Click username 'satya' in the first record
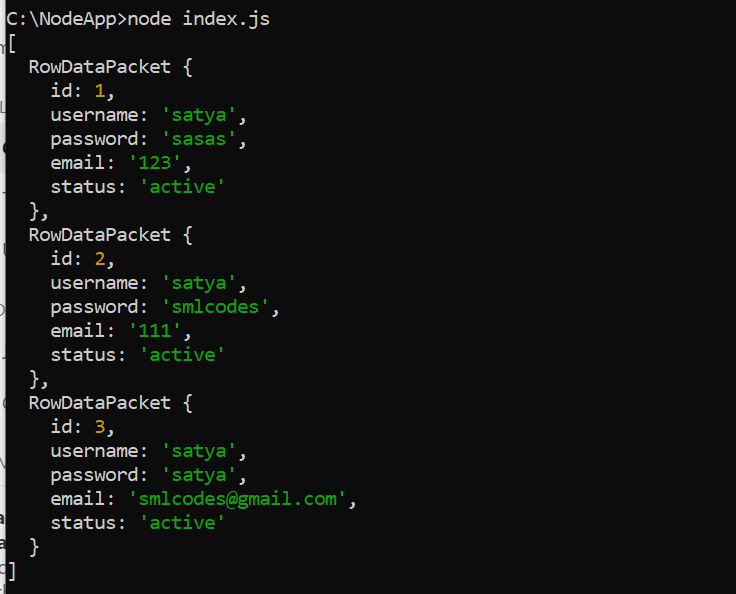 pyautogui.click(x=199, y=115)
